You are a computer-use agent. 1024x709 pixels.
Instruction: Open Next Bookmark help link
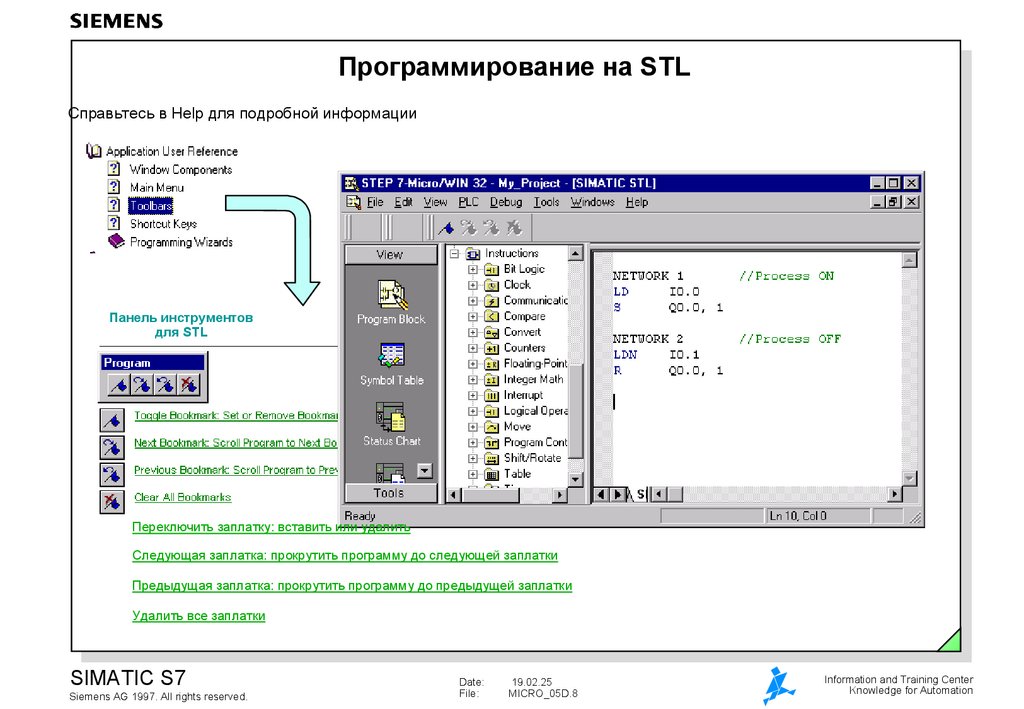click(x=235, y=443)
